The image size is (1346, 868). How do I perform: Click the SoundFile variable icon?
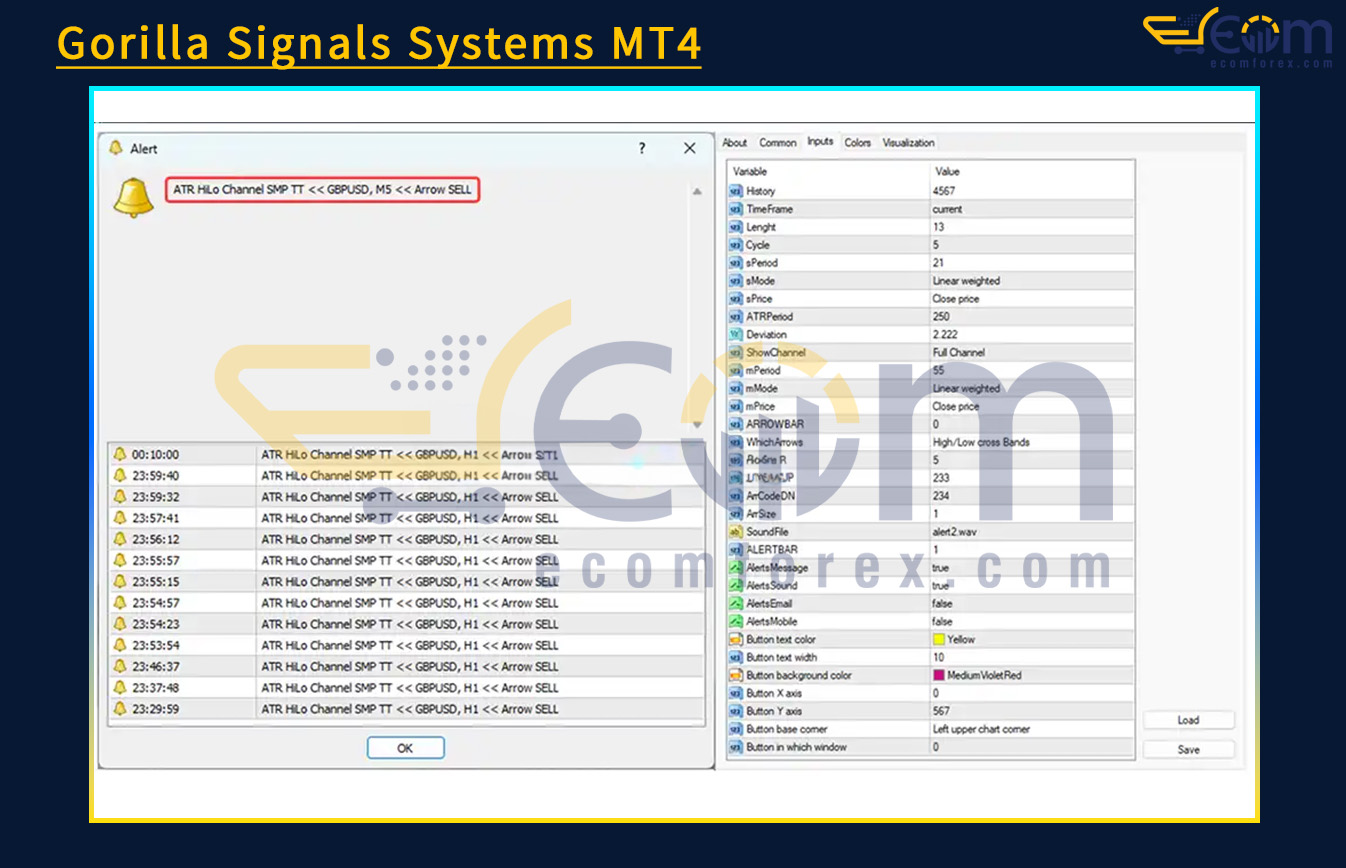point(736,532)
